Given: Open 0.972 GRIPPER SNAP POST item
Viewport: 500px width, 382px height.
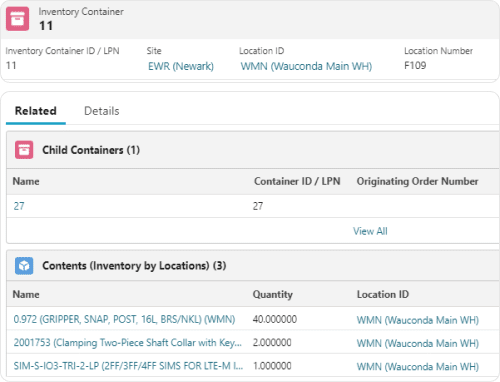Looking at the screenshot, I should coord(124,319).
